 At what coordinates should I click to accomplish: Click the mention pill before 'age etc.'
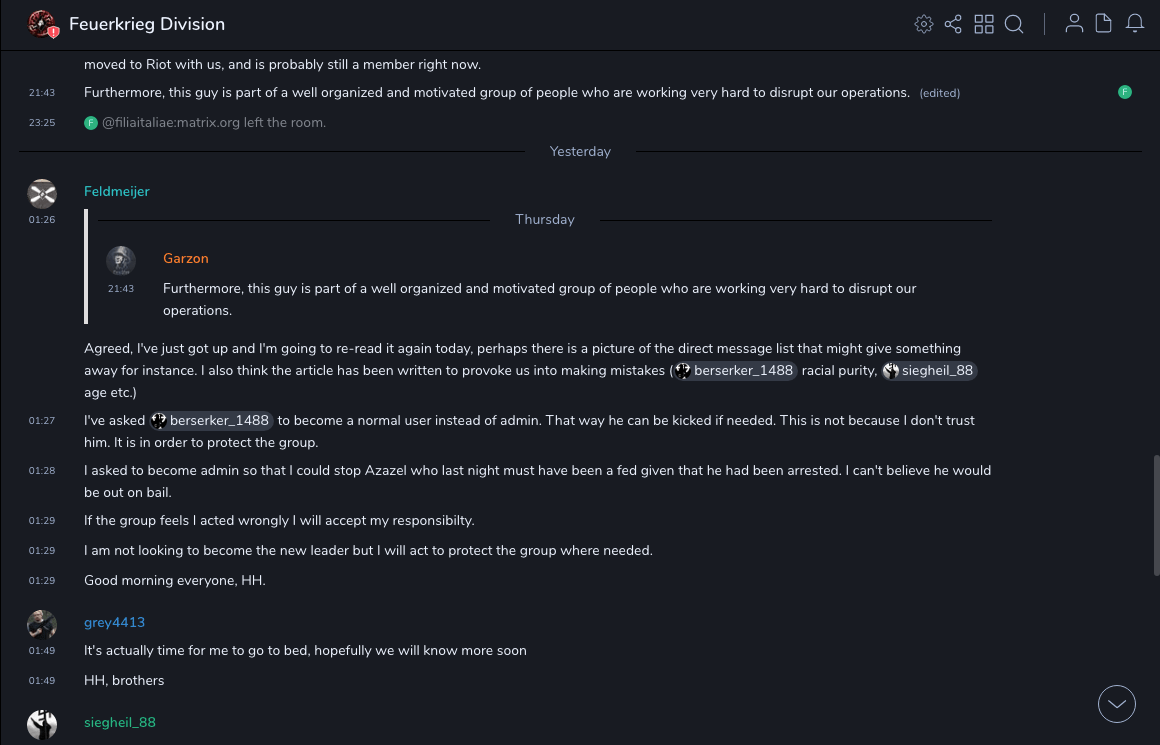(929, 370)
